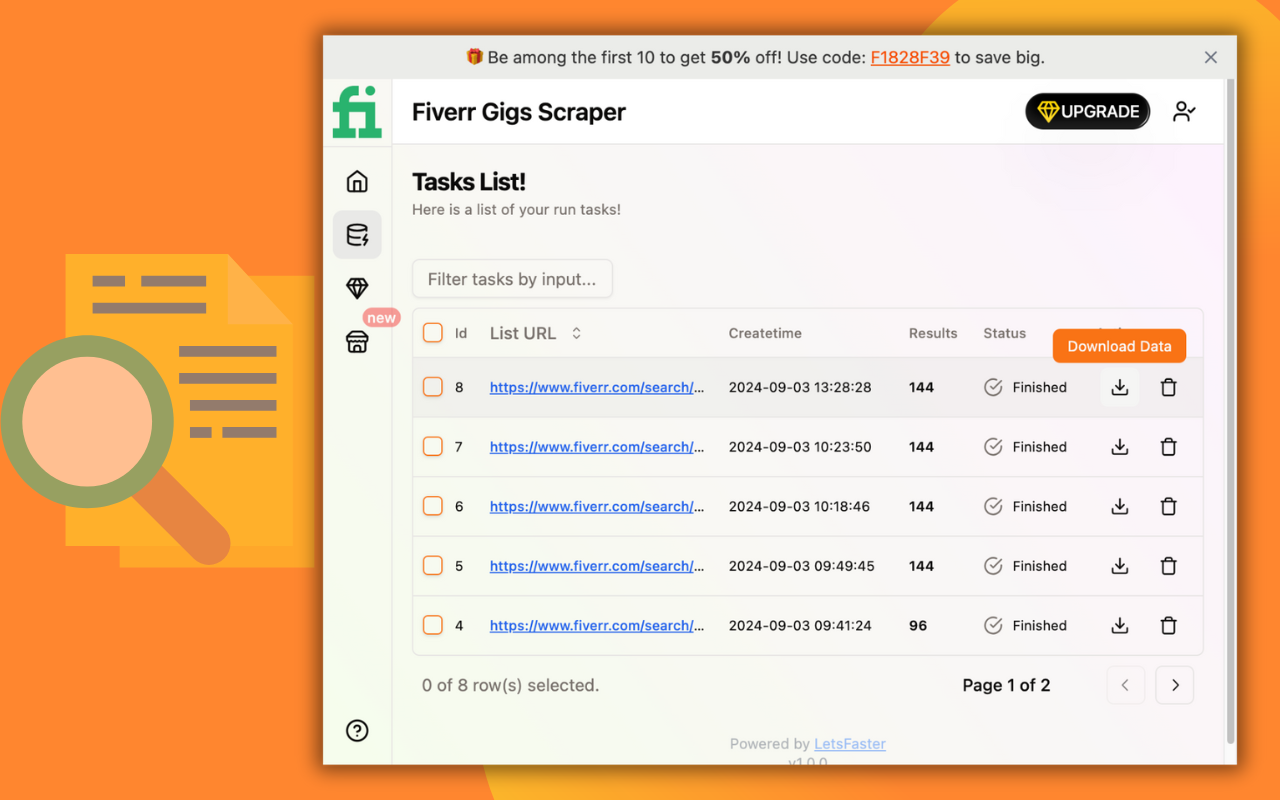Viewport: 1280px width, 800px height.
Task: Download data for task 4
Action: 1120,626
